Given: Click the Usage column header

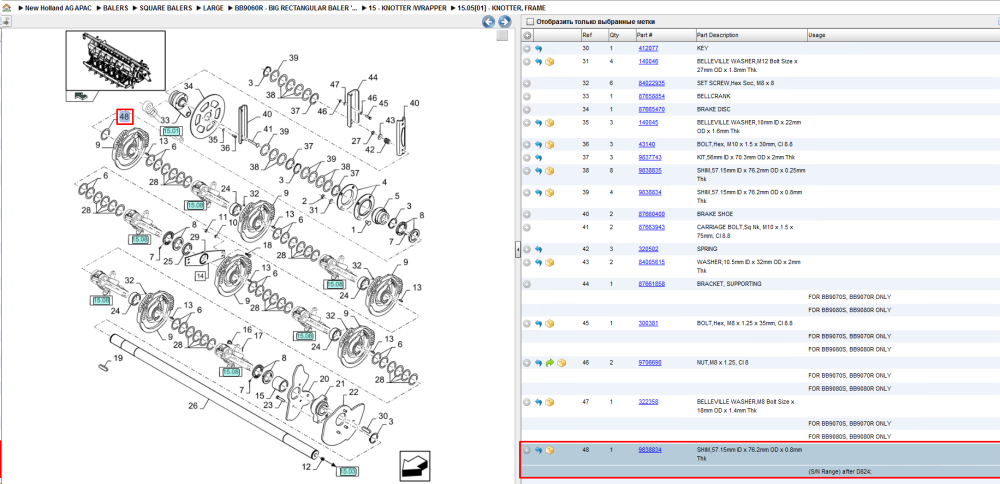Looking at the screenshot, I should tap(816, 35).
